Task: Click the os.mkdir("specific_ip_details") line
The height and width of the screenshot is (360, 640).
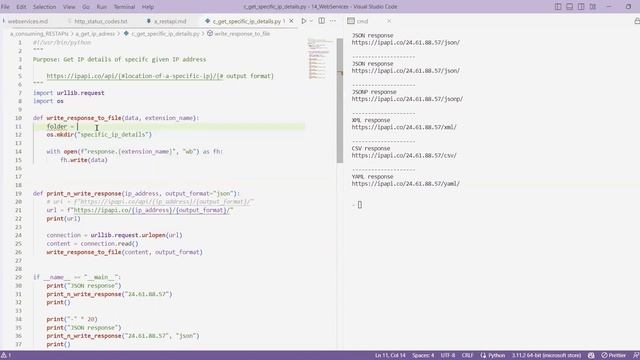Action: [99, 135]
